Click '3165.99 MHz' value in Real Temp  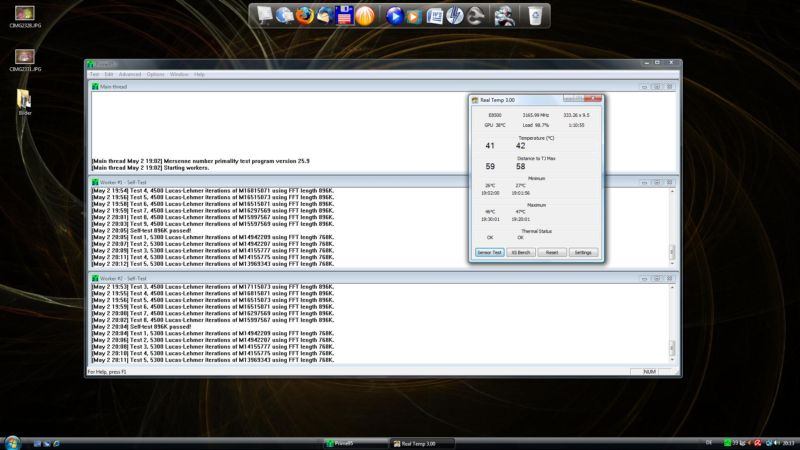(x=536, y=115)
